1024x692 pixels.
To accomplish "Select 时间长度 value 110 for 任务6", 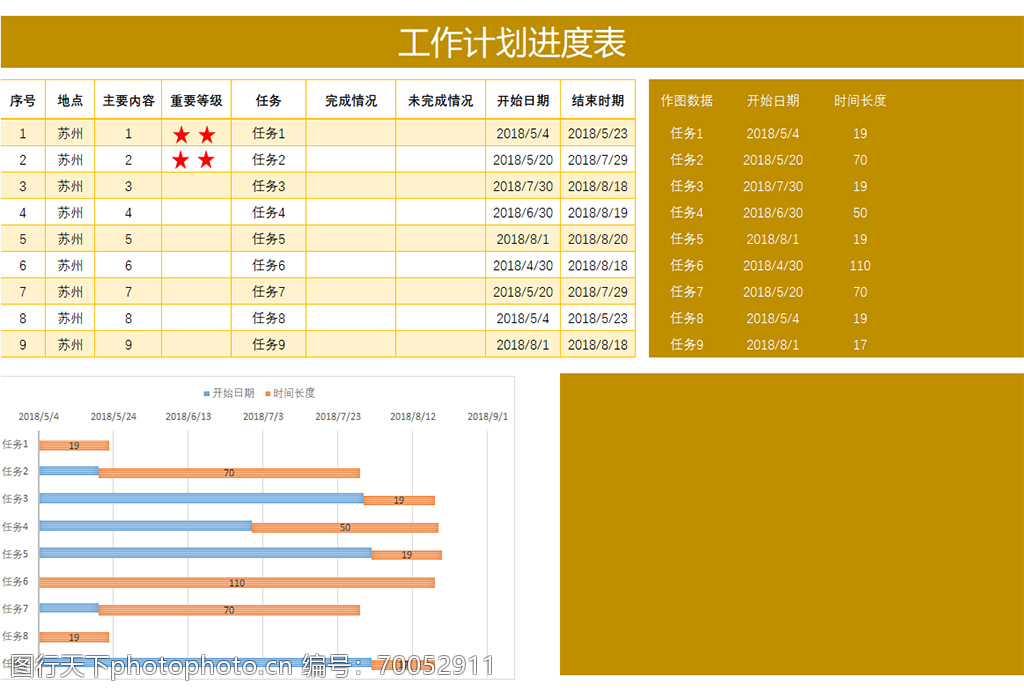I will pyautogui.click(x=860, y=266).
